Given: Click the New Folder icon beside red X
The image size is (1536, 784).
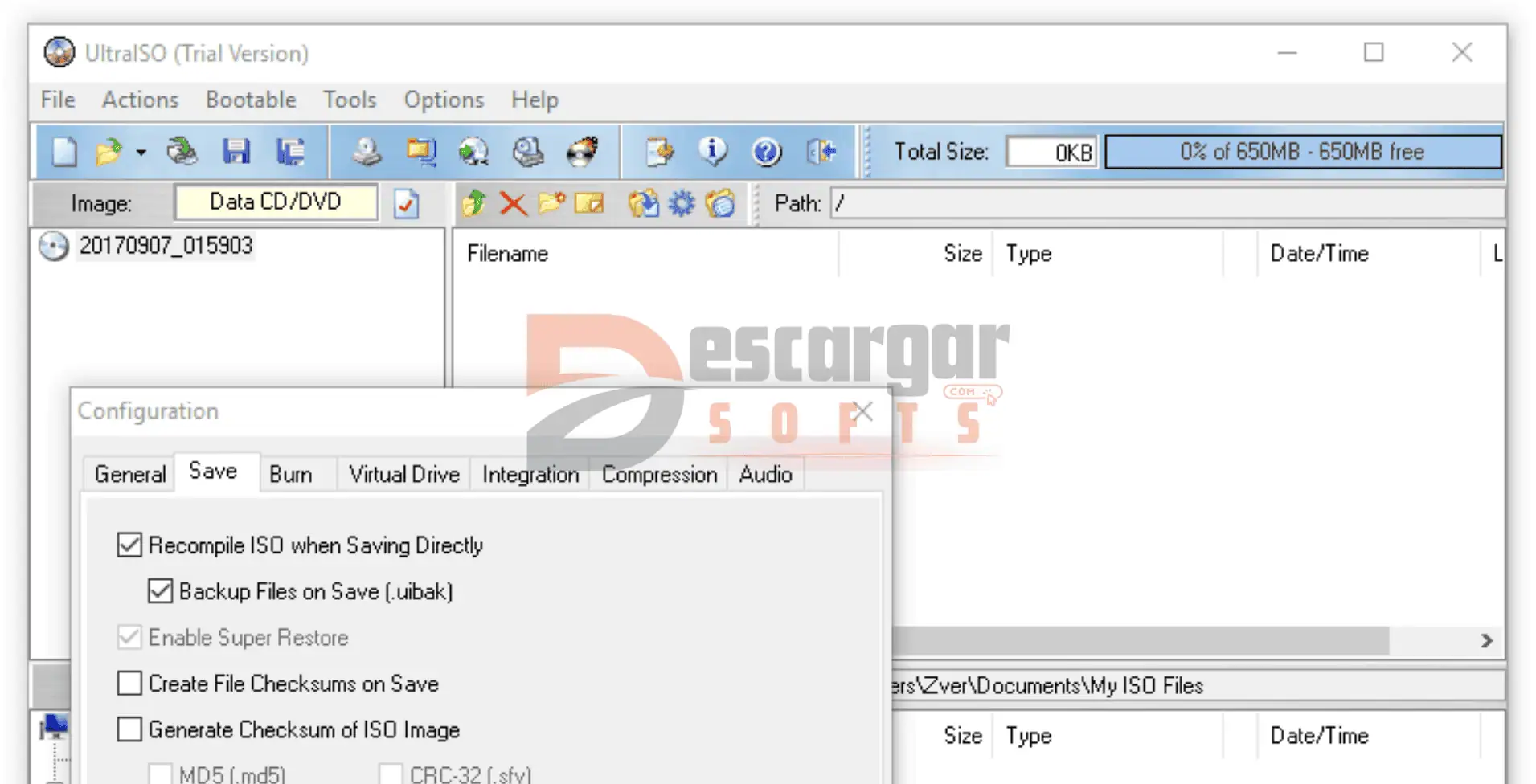Looking at the screenshot, I should coord(551,204).
